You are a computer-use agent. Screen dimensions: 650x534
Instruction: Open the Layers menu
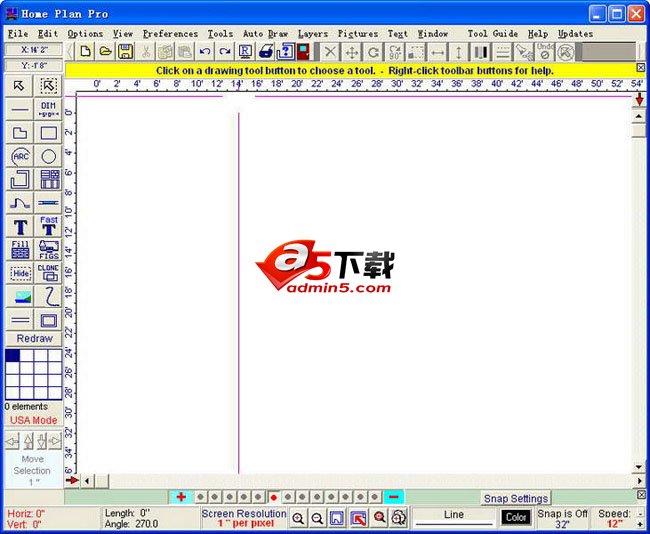(313, 34)
